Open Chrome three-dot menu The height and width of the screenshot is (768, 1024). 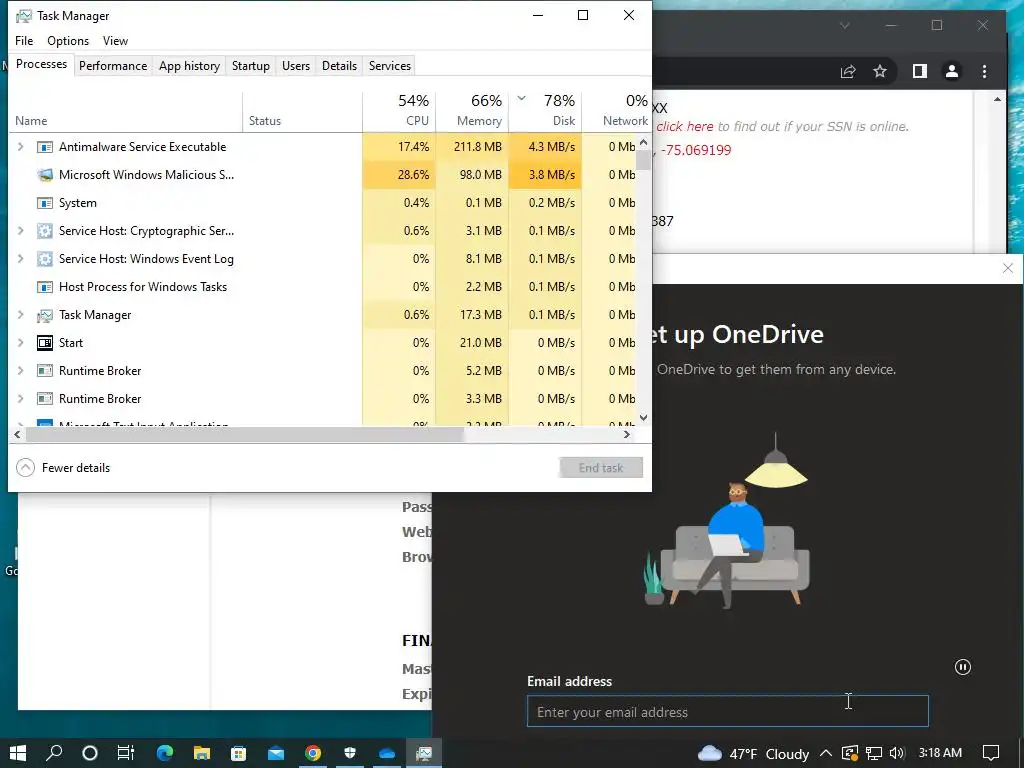[x=984, y=71]
